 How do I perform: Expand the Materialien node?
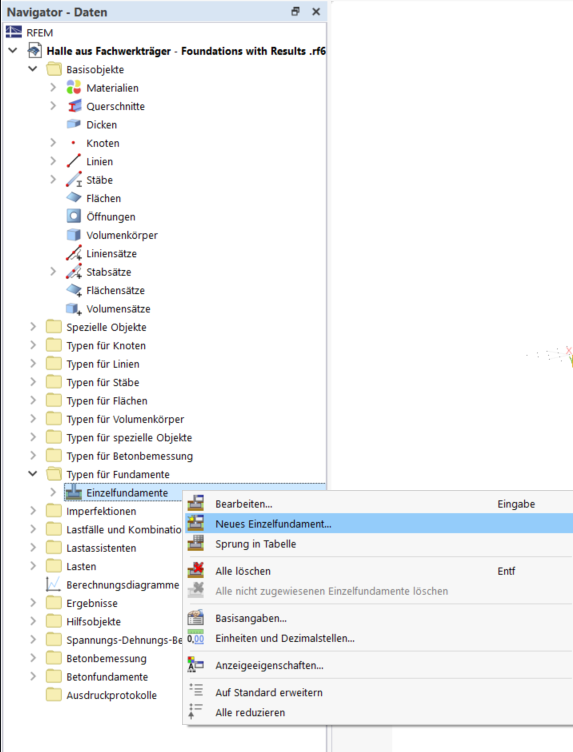[x=53, y=88]
